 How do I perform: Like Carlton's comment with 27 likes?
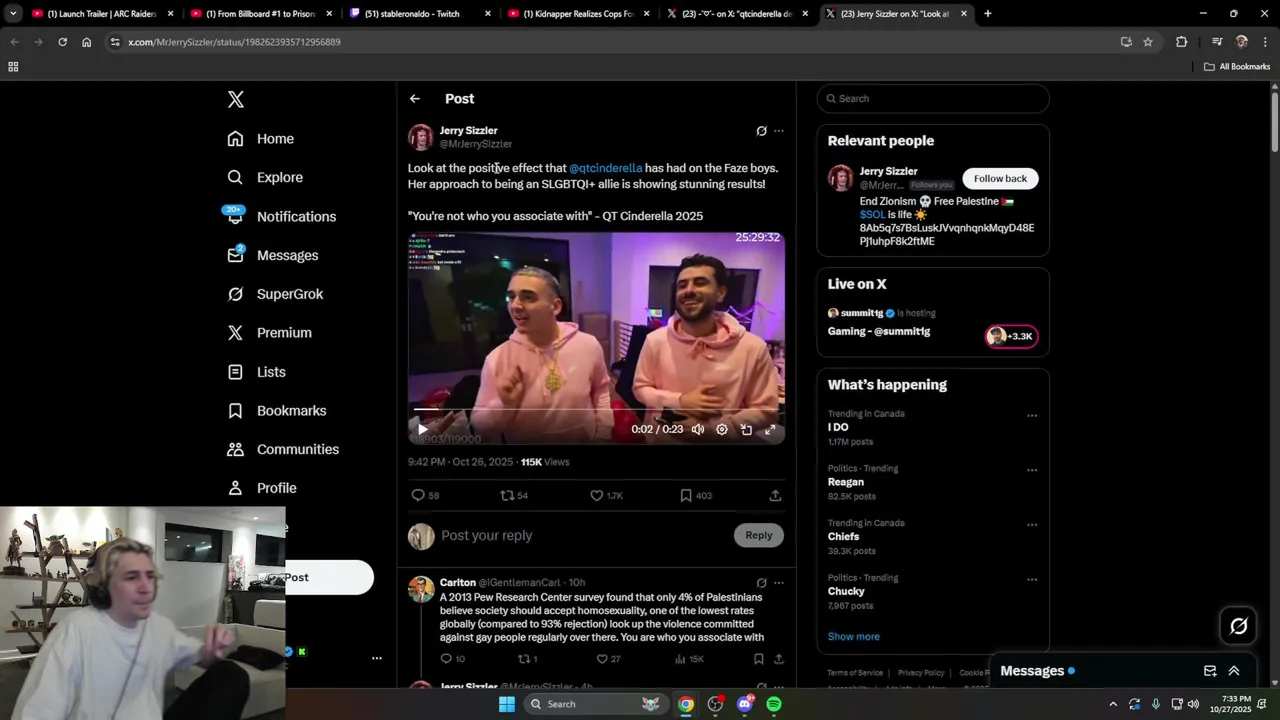coord(608,659)
